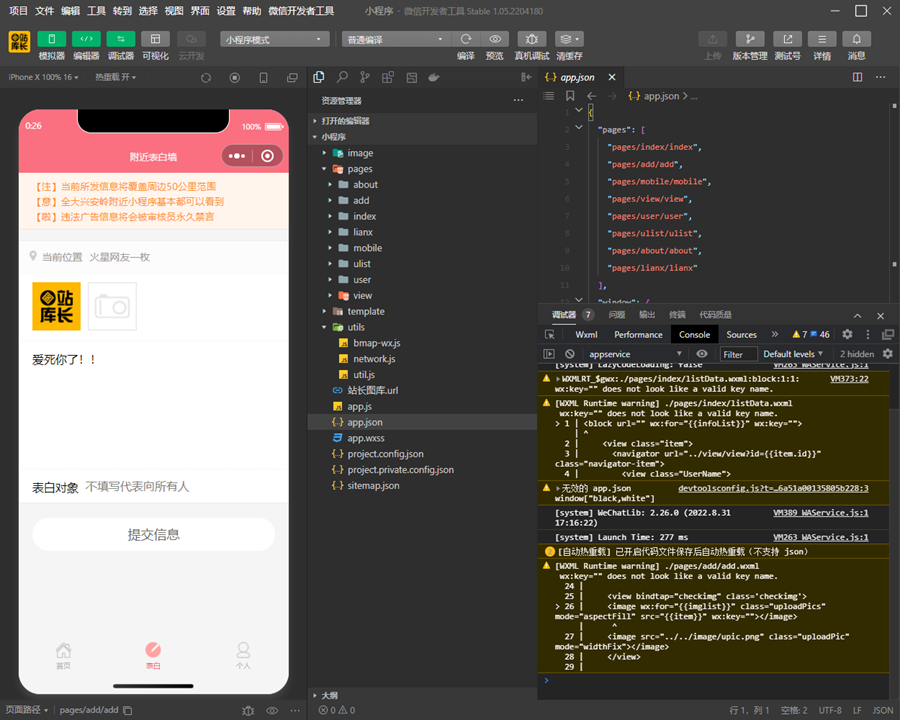
Task: Toggle 调试器 debugger panel in toolbar
Action: 120,39
